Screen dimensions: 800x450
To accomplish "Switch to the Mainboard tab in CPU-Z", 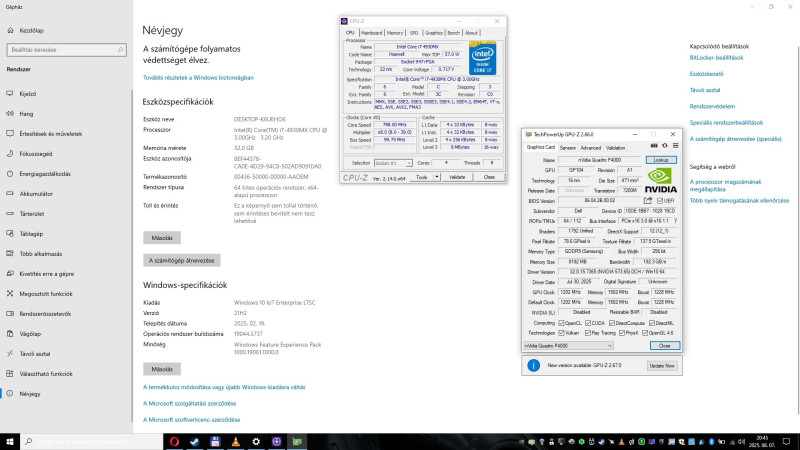I will [371, 33].
